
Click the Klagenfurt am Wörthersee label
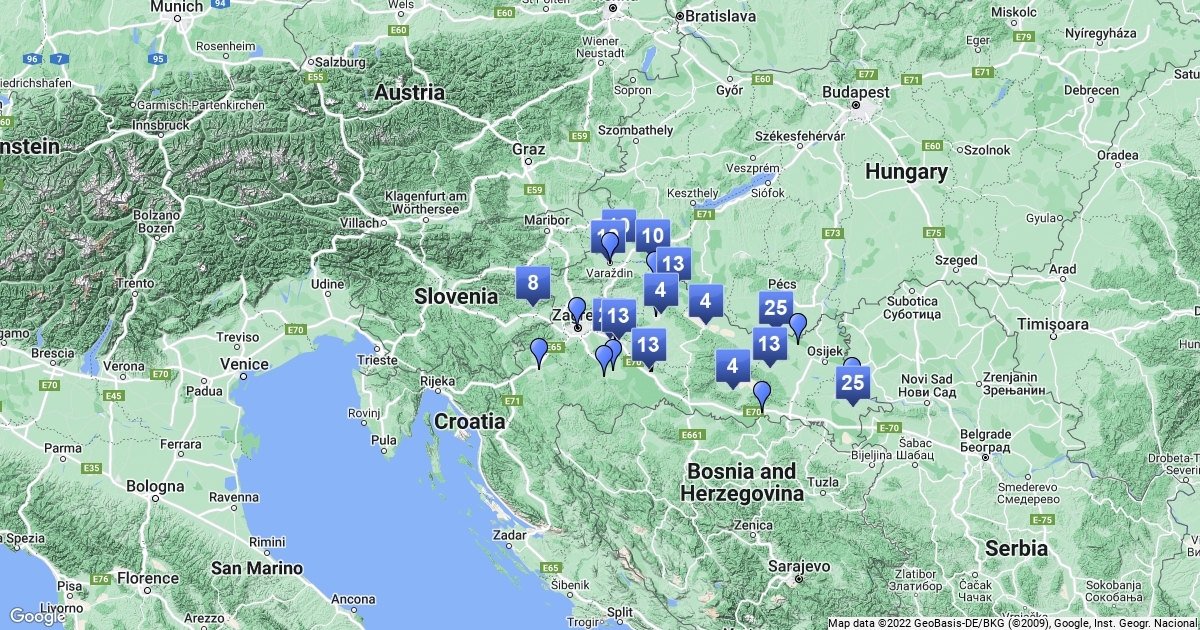coord(427,202)
